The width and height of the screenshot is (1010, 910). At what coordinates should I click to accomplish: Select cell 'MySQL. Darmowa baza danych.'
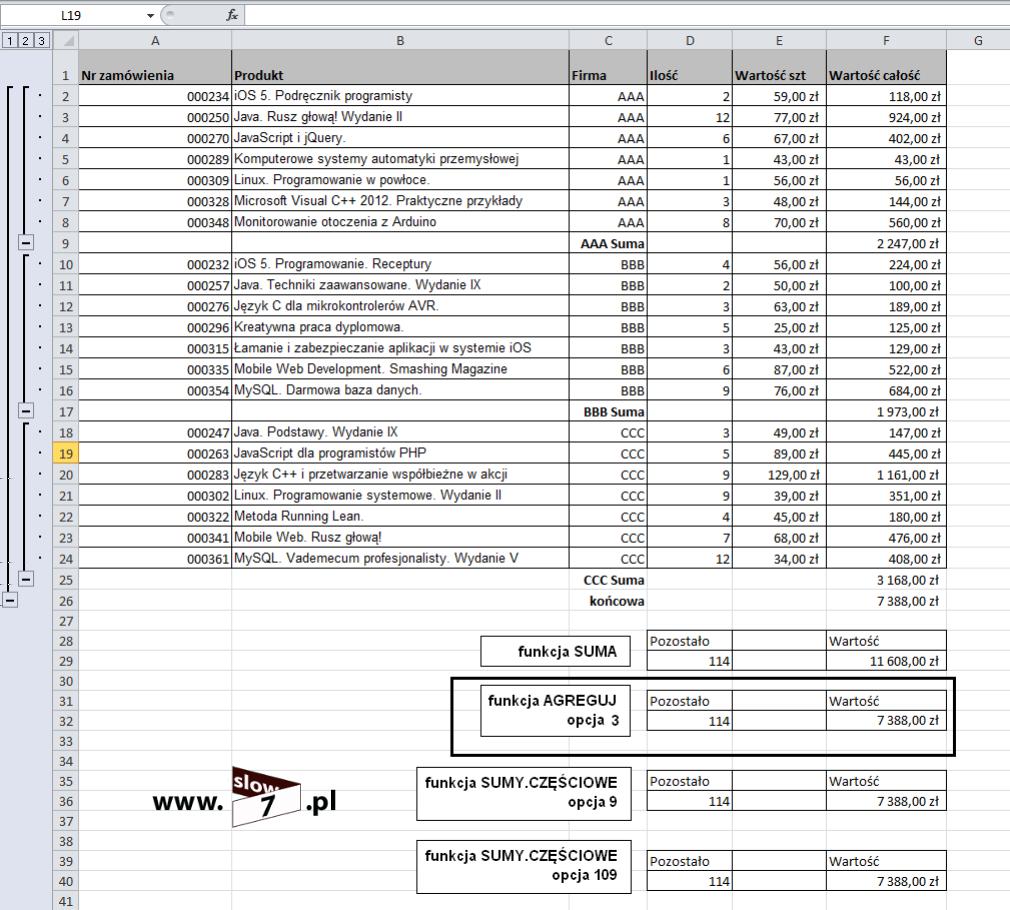pyautogui.click(x=400, y=390)
